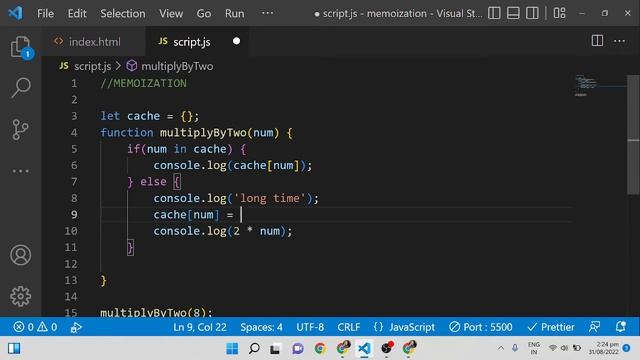Show additional views ellipsis in activity bar
Screen dimensions: 640x360
click(20, 171)
